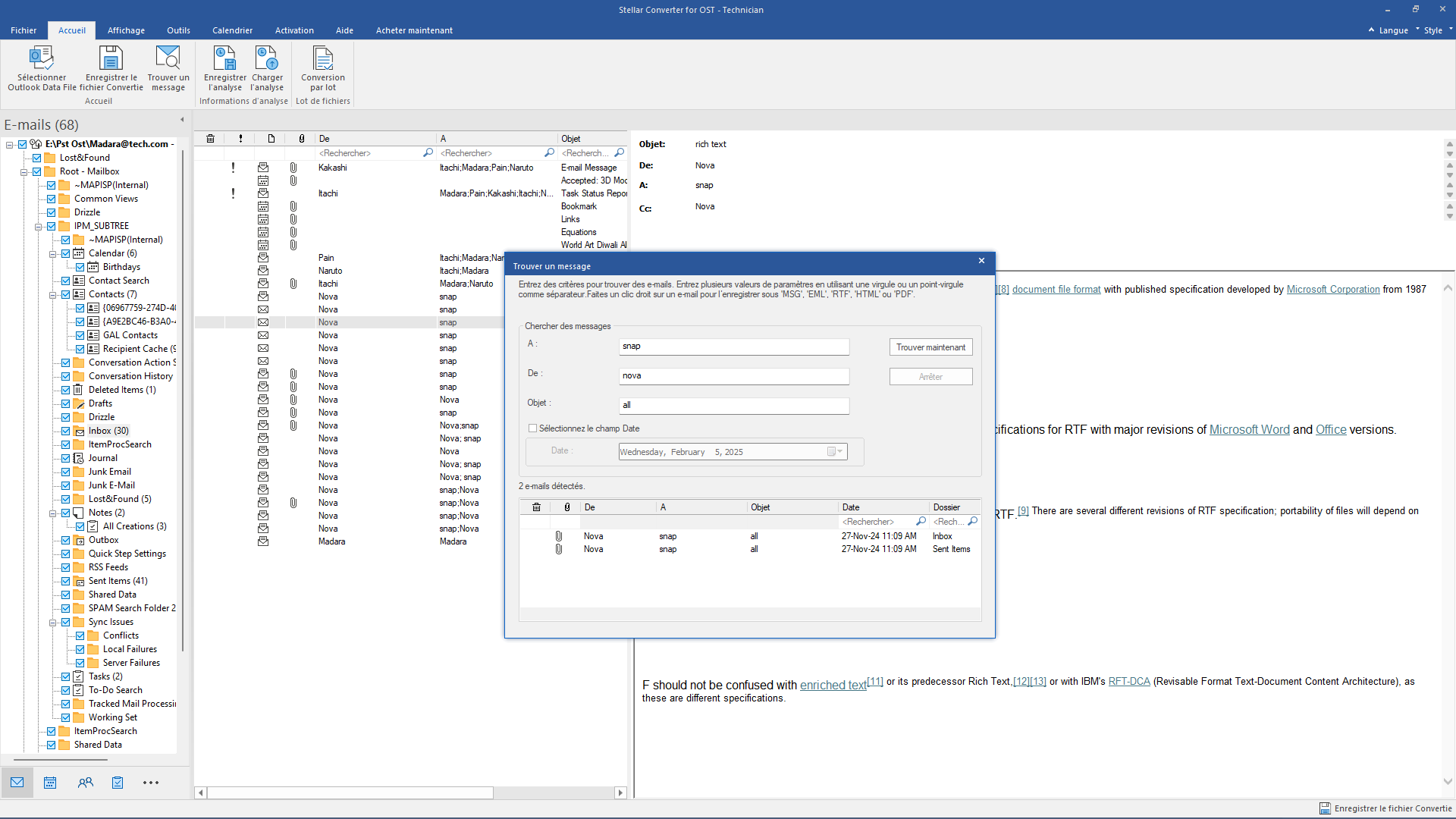Collapse Contacts (7) tree node
The width and height of the screenshot is (1456, 819).
click(x=52, y=294)
